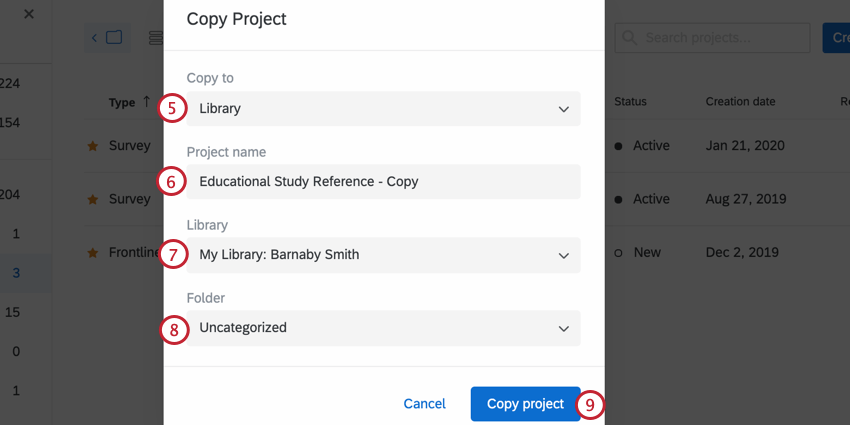Click the magnifier icon in the search box
The height and width of the screenshot is (425, 850).
[x=630, y=38]
